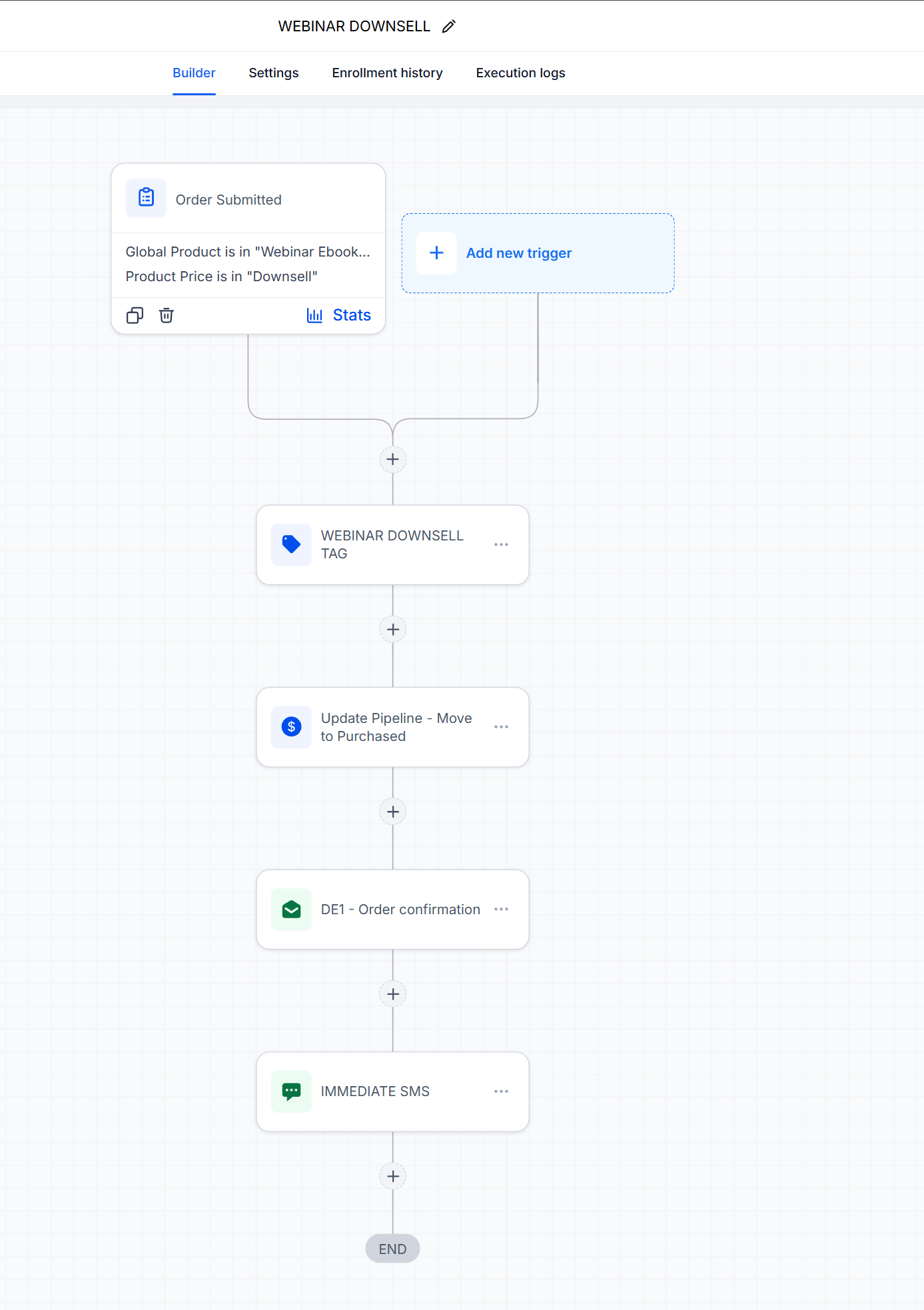
Task: Click the Order Submitted clipboard icon
Action: [146, 198]
